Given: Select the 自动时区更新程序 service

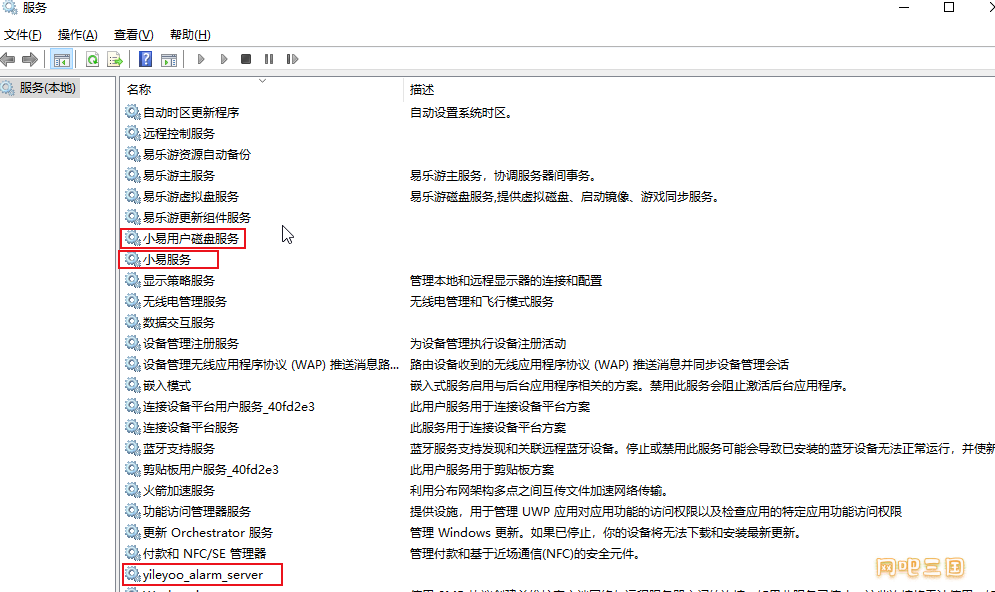Looking at the screenshot, I should coord(191,112).
